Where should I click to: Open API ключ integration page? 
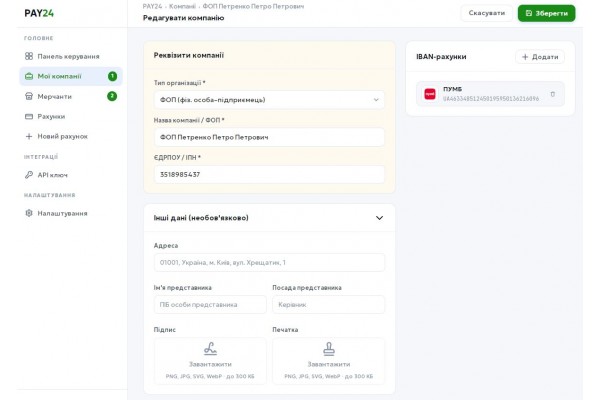click(x=52, y=175)
